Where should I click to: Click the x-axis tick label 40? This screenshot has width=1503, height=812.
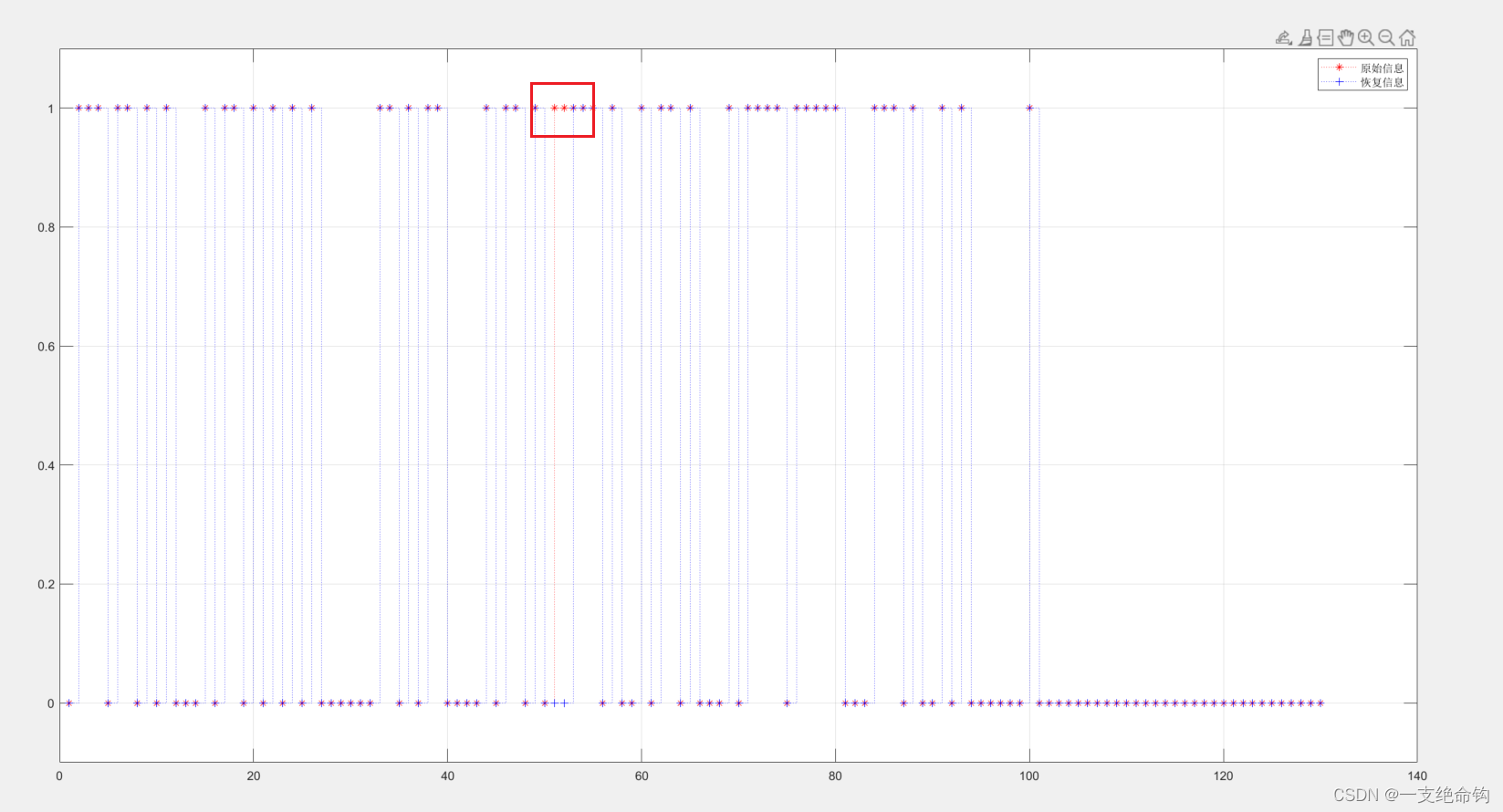pyautogui.click(x=447, y=776)
